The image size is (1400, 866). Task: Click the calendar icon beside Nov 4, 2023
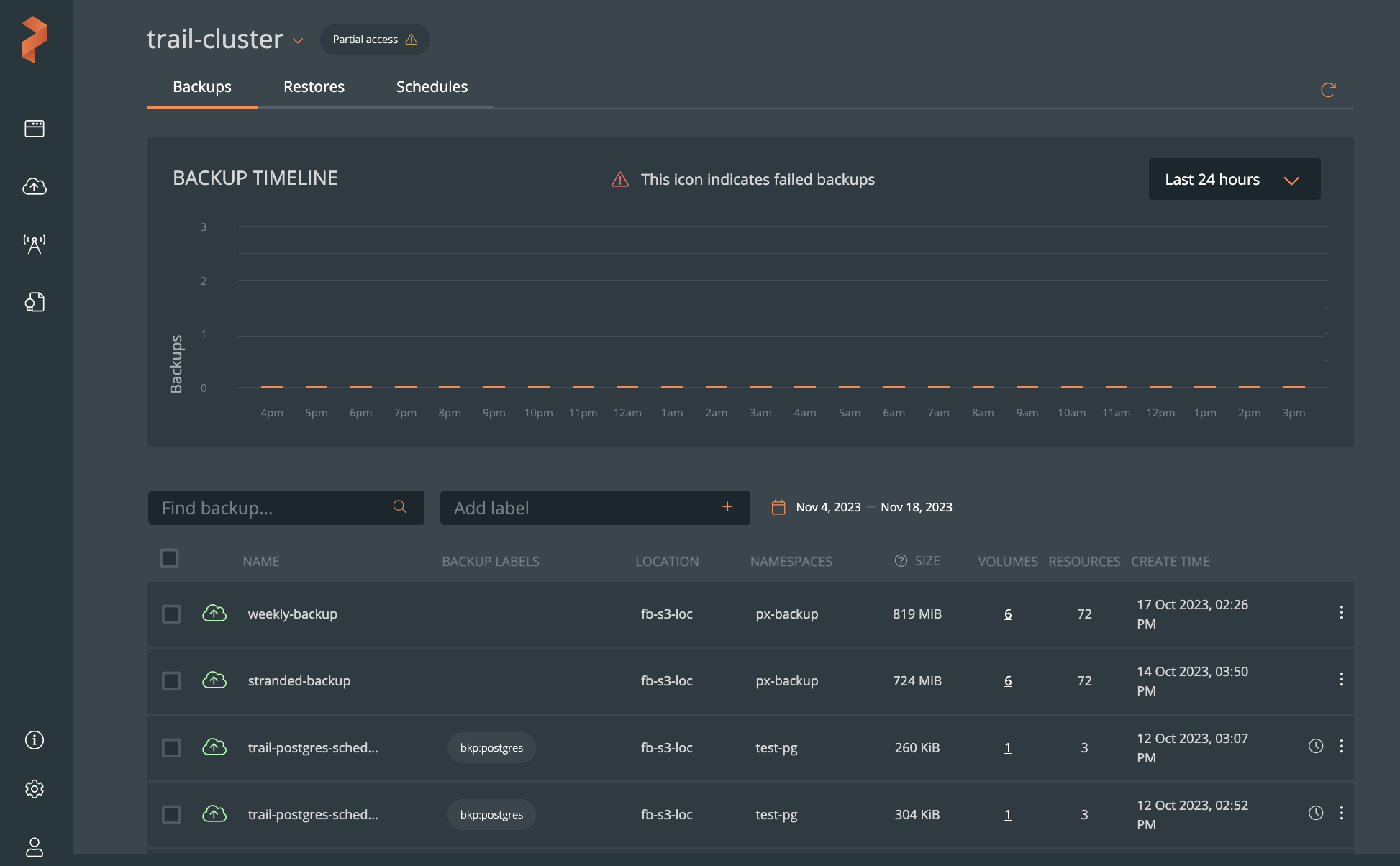pyautogui.click(x=778, y=507)
